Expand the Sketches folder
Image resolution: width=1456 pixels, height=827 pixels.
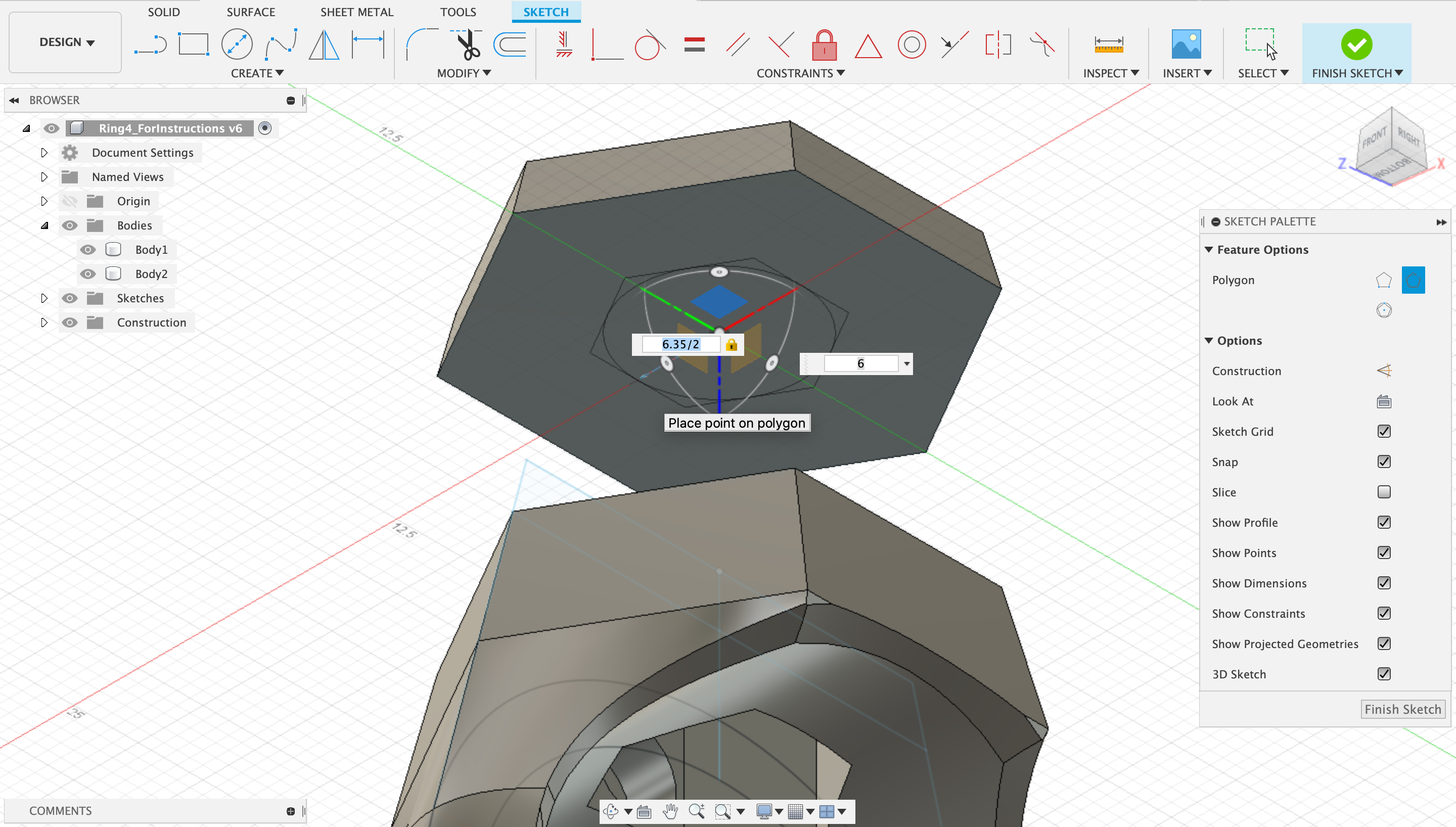(44, 298)
